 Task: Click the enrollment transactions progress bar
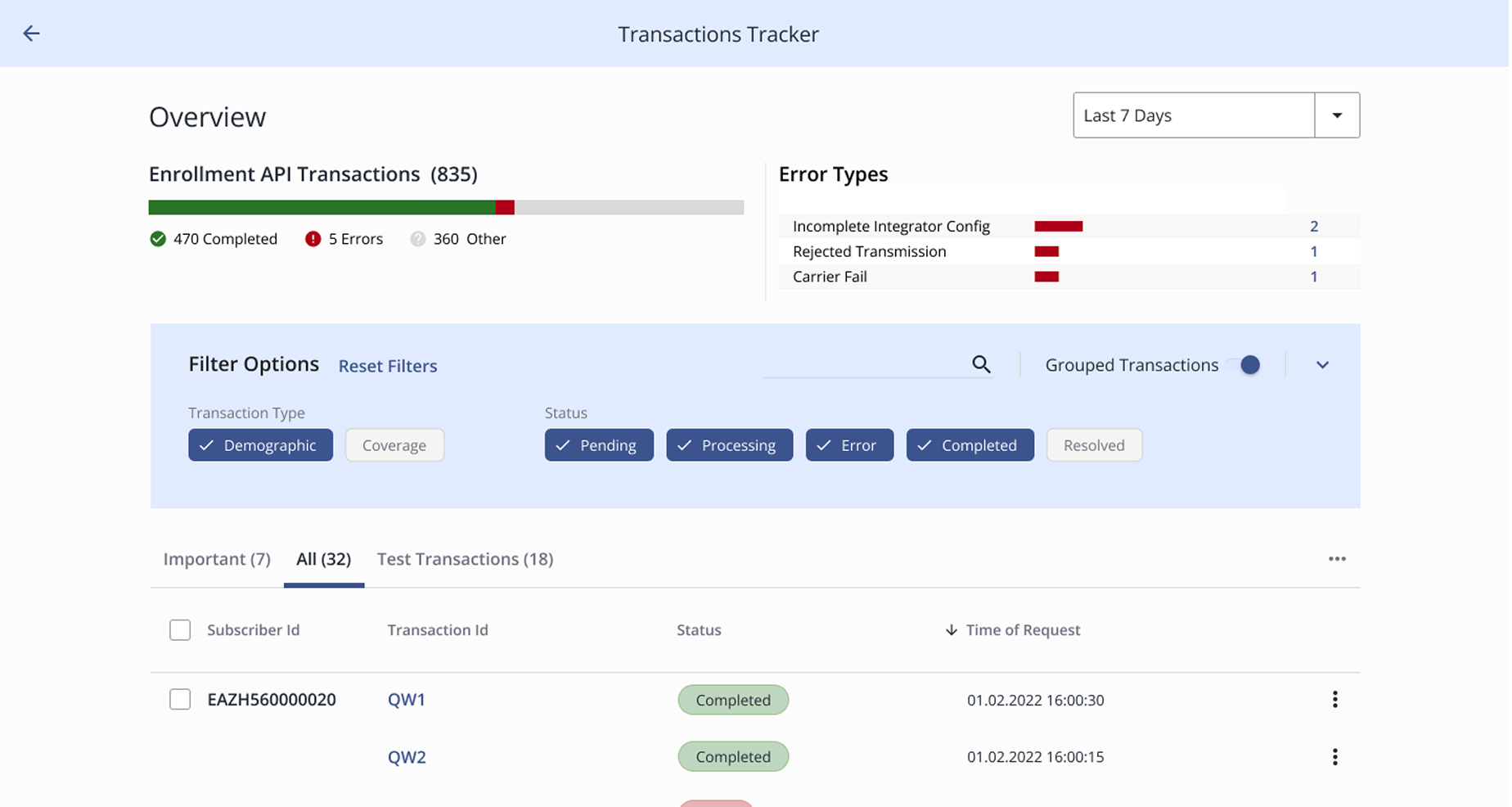point(446,208)
